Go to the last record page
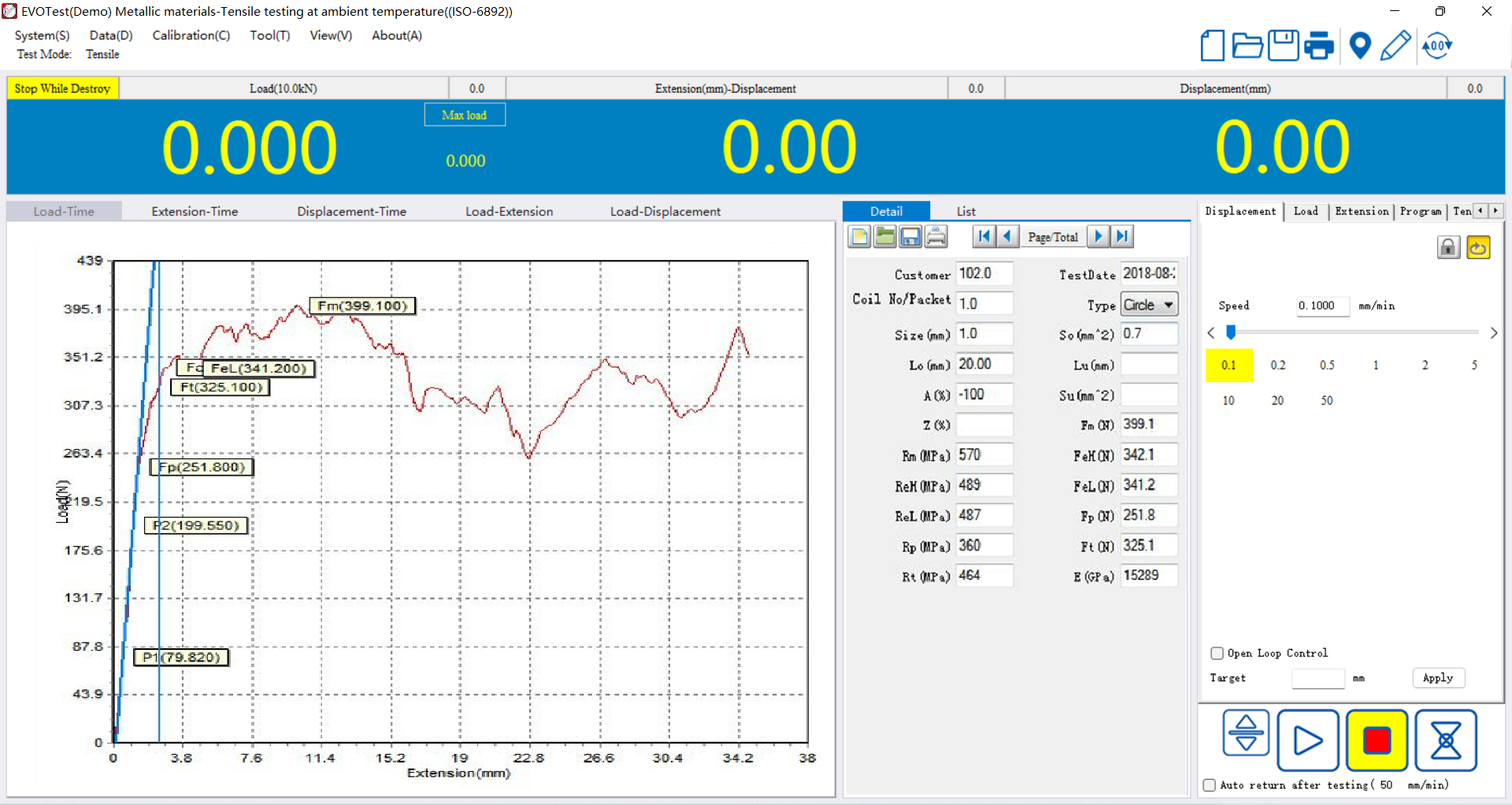 pyautogui.click(x=1123, y=236)
